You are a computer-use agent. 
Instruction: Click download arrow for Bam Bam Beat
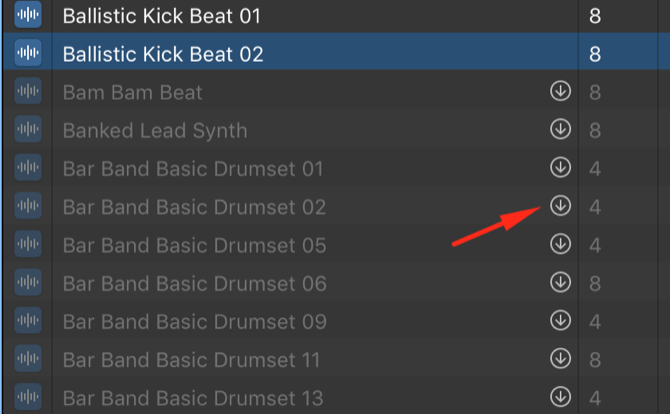point(560,92)
